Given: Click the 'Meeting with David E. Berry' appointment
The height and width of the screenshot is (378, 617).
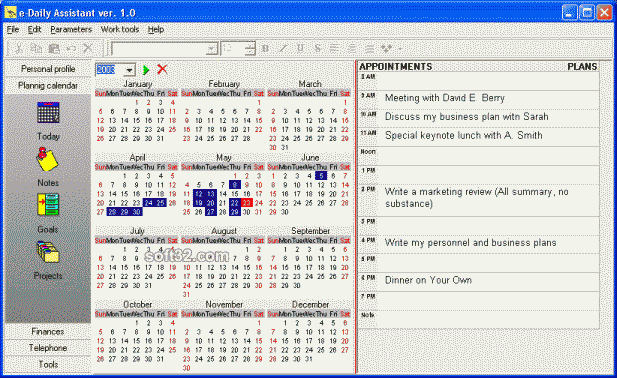Looking at the screenshot, I should tap(444, 98).
